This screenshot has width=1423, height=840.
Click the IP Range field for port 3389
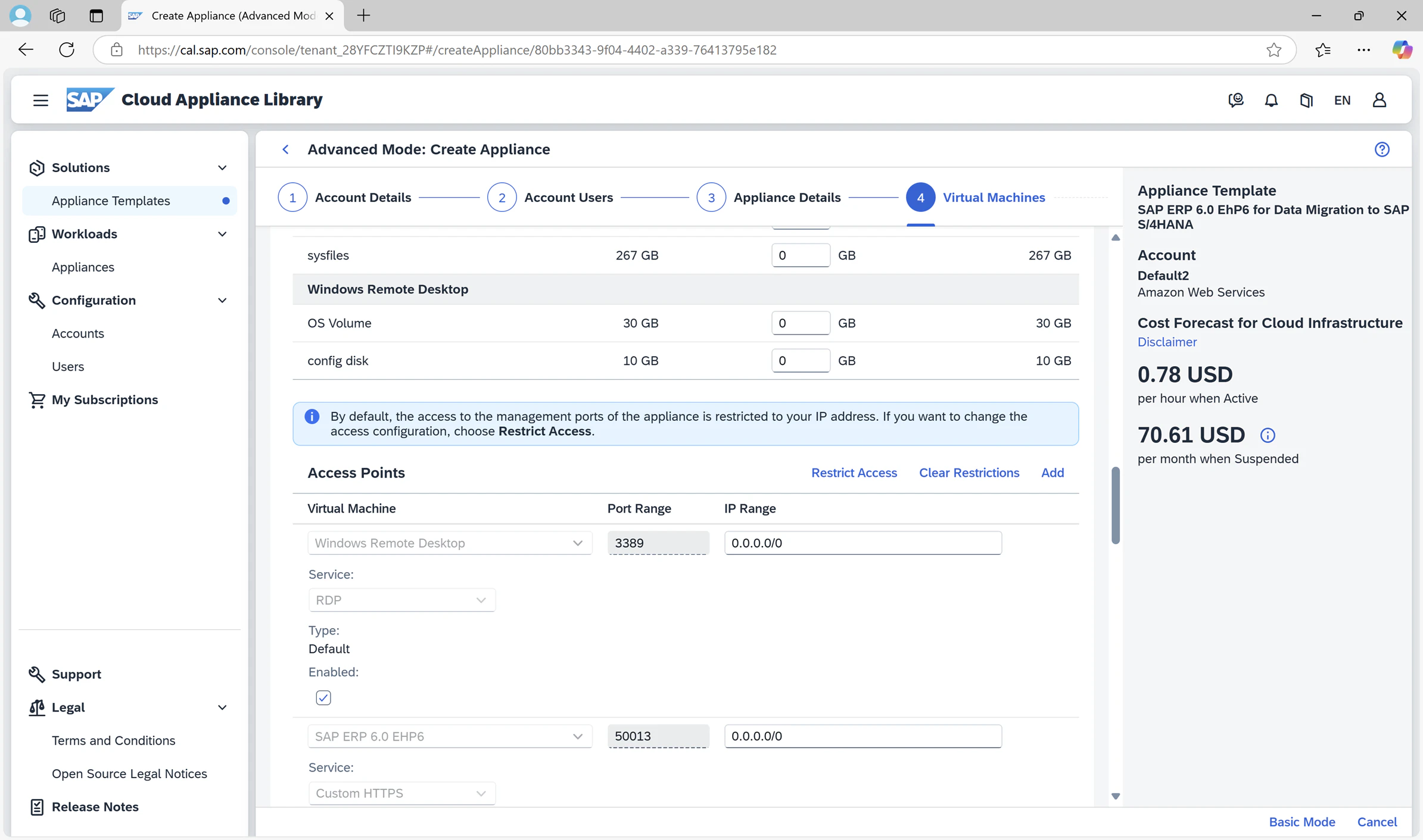pyautogui.click(x=862, y=543)
